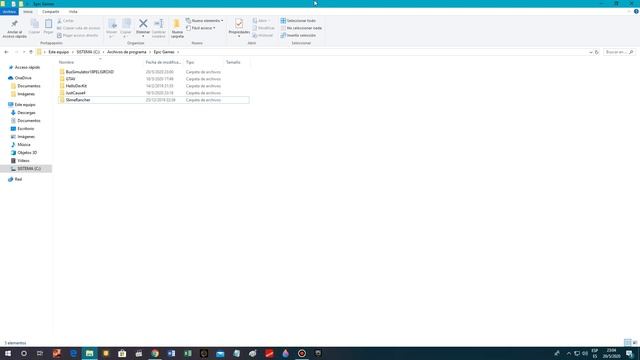
Task: Switch to the Inicio ribbon tab
Action: 28,11
